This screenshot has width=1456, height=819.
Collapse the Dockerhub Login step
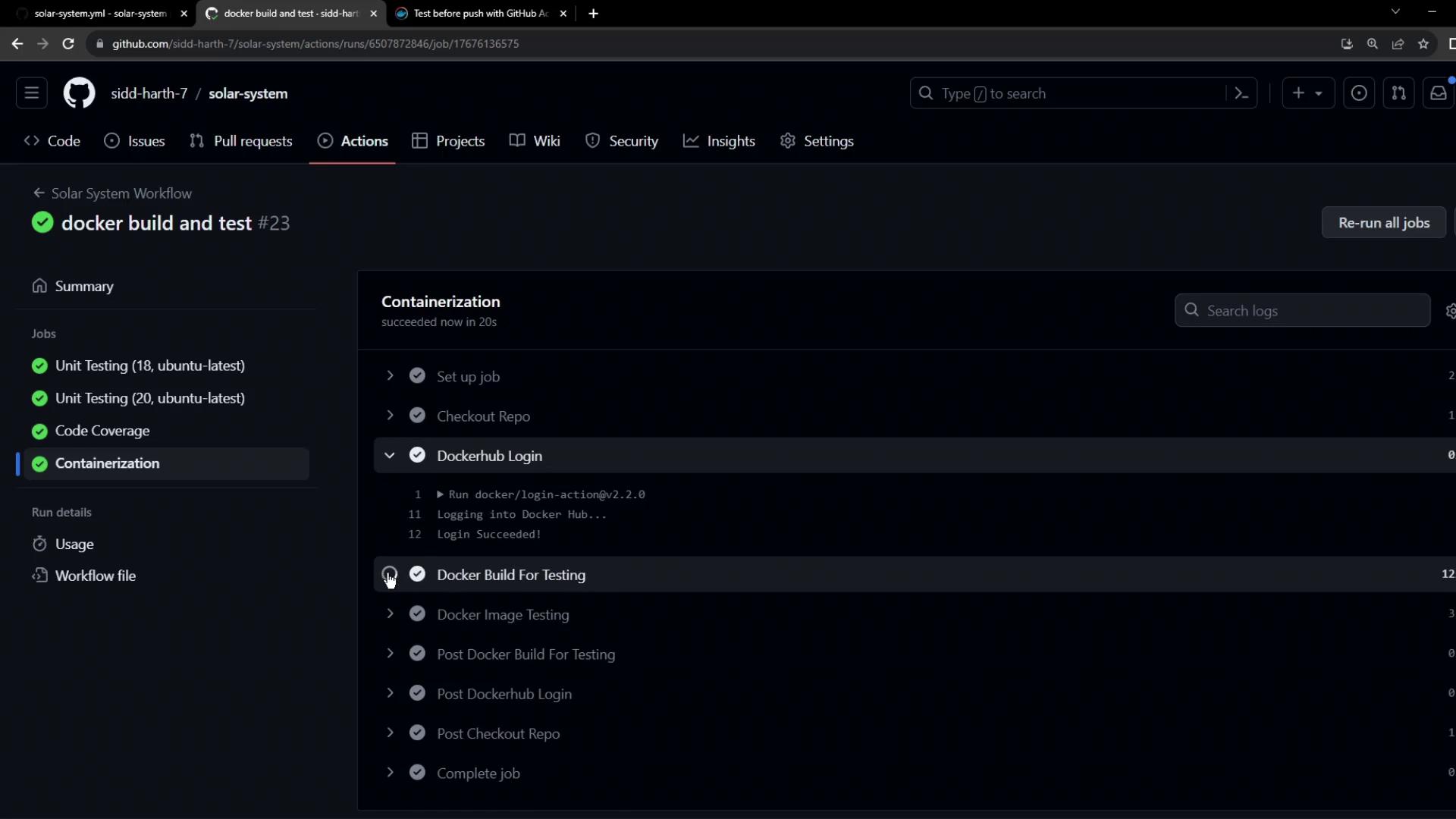[390, 456]
